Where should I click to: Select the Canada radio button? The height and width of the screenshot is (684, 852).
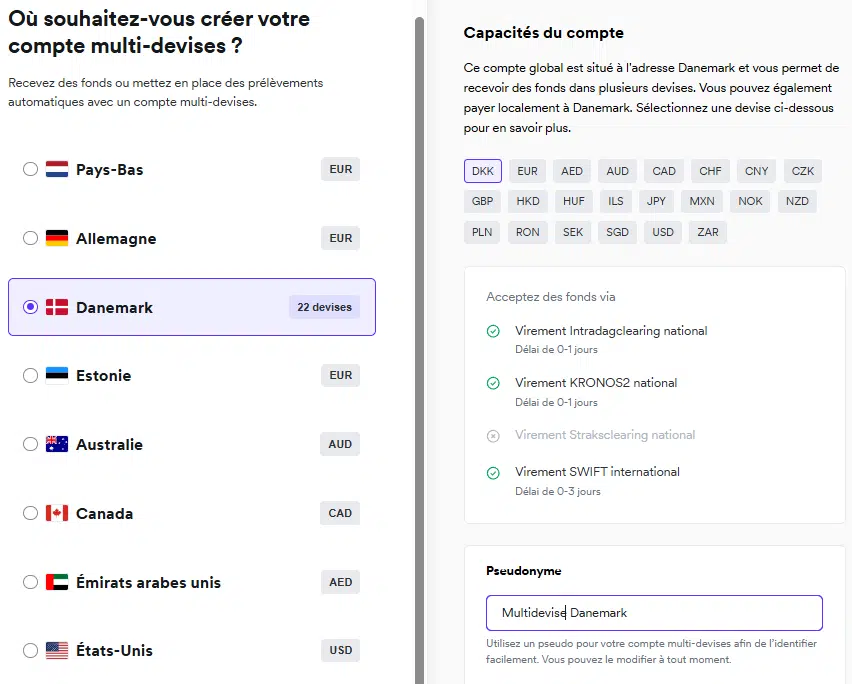(x=29, y=513)
